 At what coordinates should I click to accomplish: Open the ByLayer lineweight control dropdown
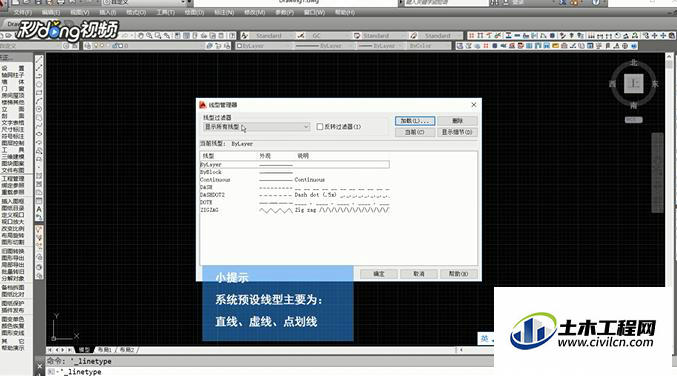(382, 46)
